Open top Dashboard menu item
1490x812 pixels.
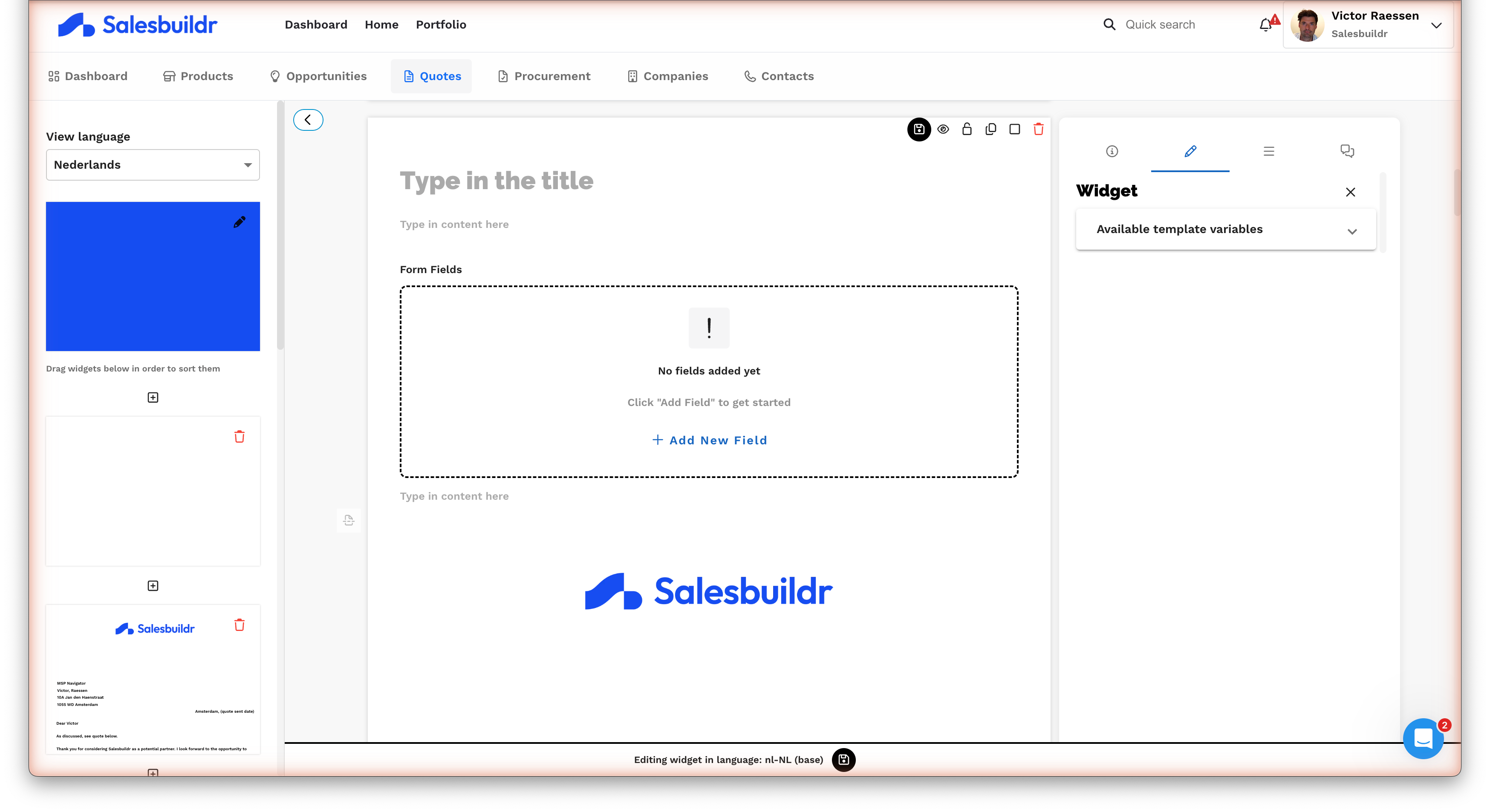coord(316,24)
